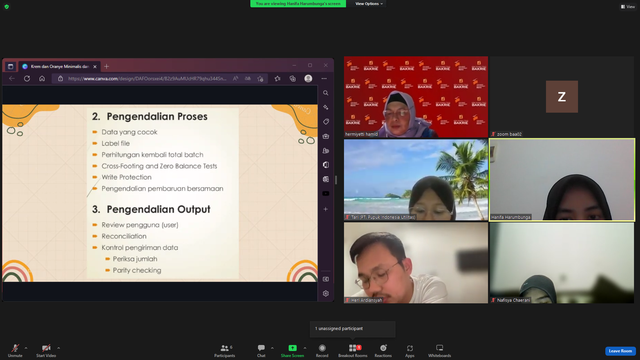Click 'Pengendalian Proses' heading on slide
640x360 pixels.
click(157, 116)
